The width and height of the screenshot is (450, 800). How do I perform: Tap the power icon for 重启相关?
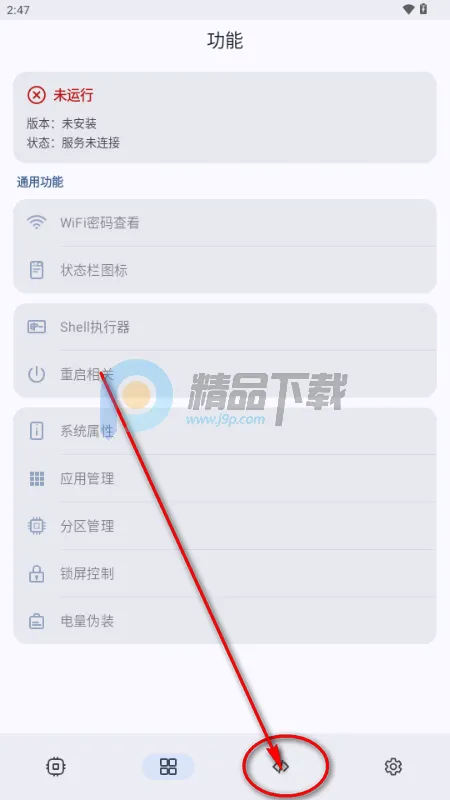tap(36, 374)
